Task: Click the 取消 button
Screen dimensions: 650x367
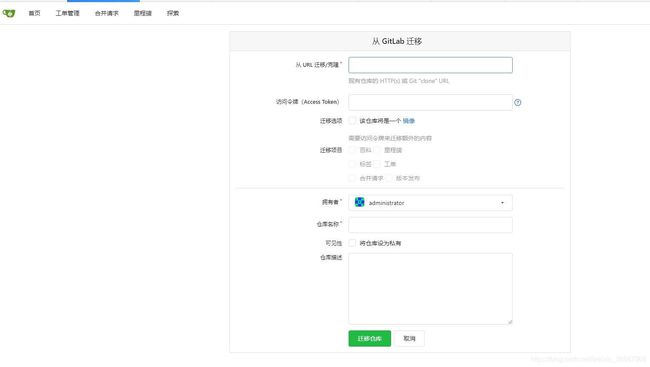Action: [x=409, y=338]
